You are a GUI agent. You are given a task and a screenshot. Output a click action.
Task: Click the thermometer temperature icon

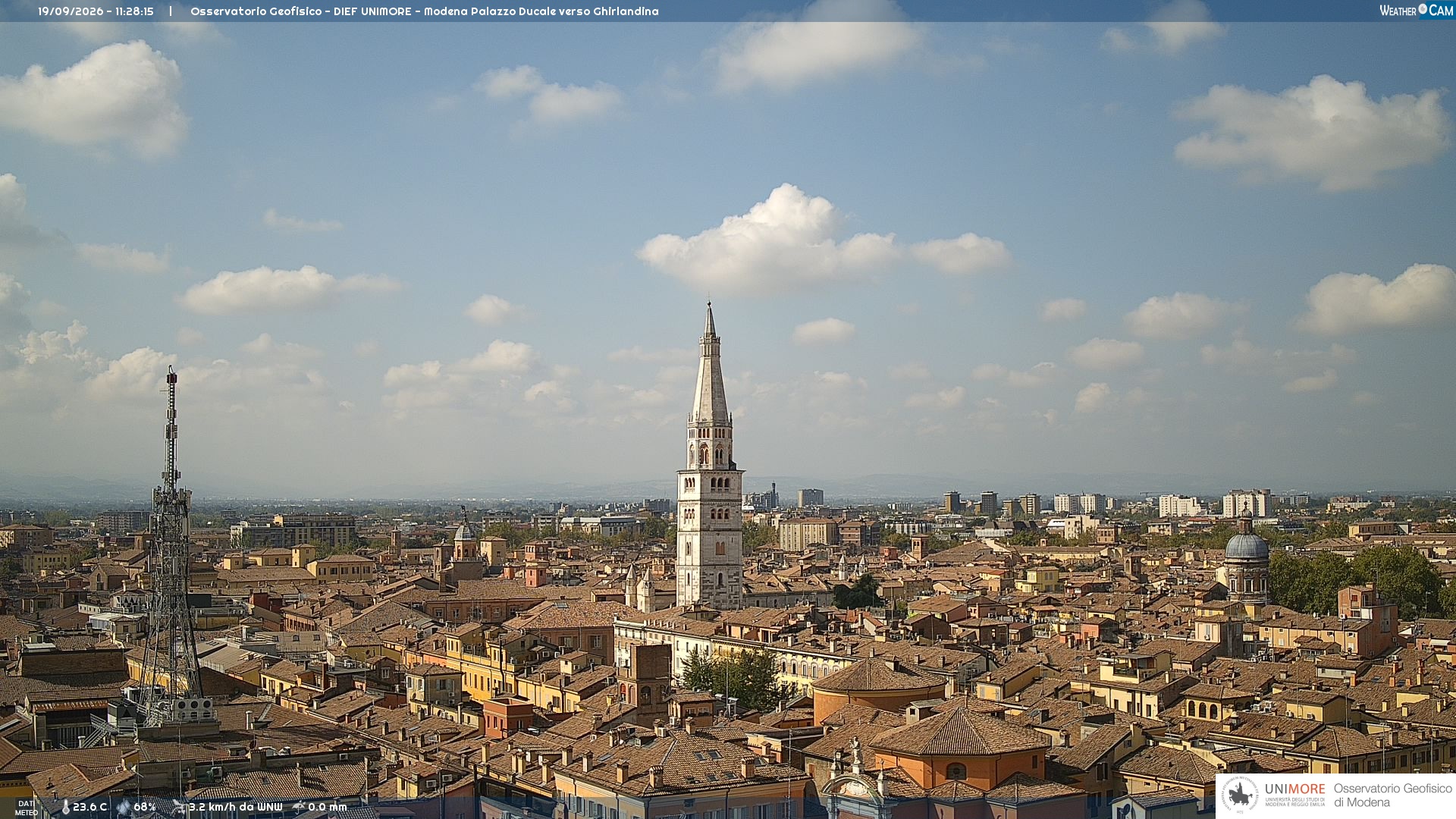coord(65,808)
